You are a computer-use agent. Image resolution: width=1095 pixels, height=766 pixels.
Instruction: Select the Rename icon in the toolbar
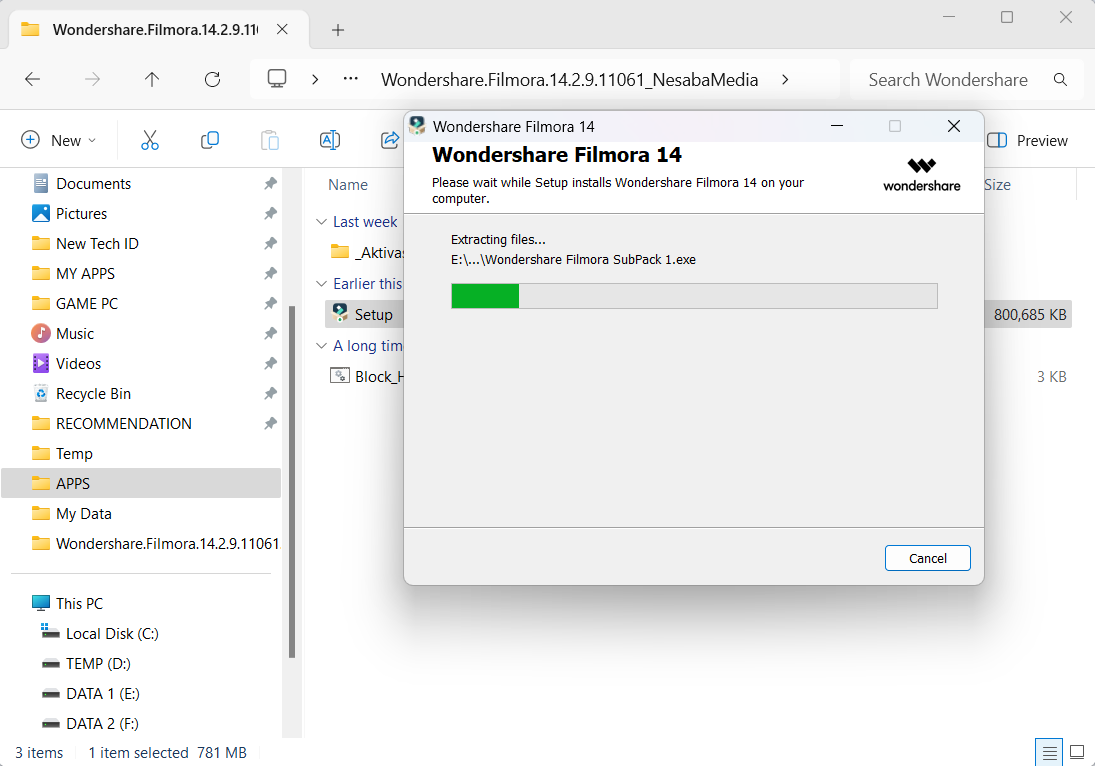[x=330, y=140]
